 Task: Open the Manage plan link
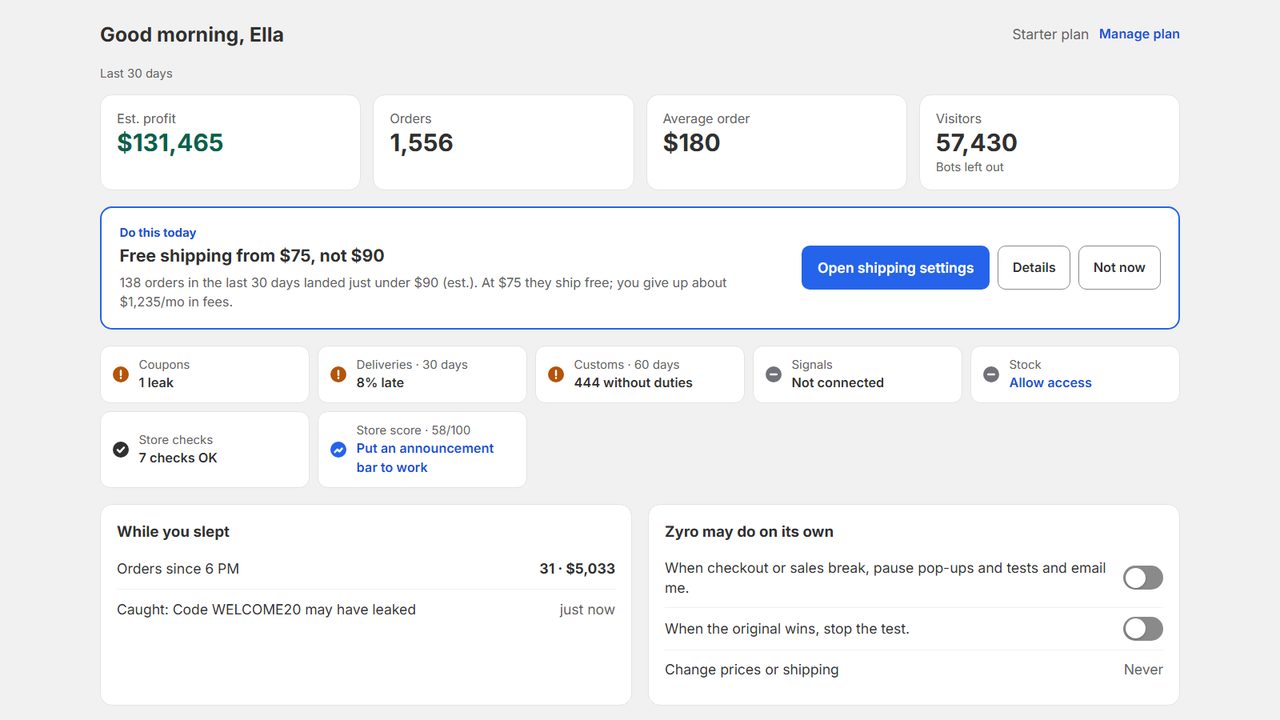pos(1139,34)
